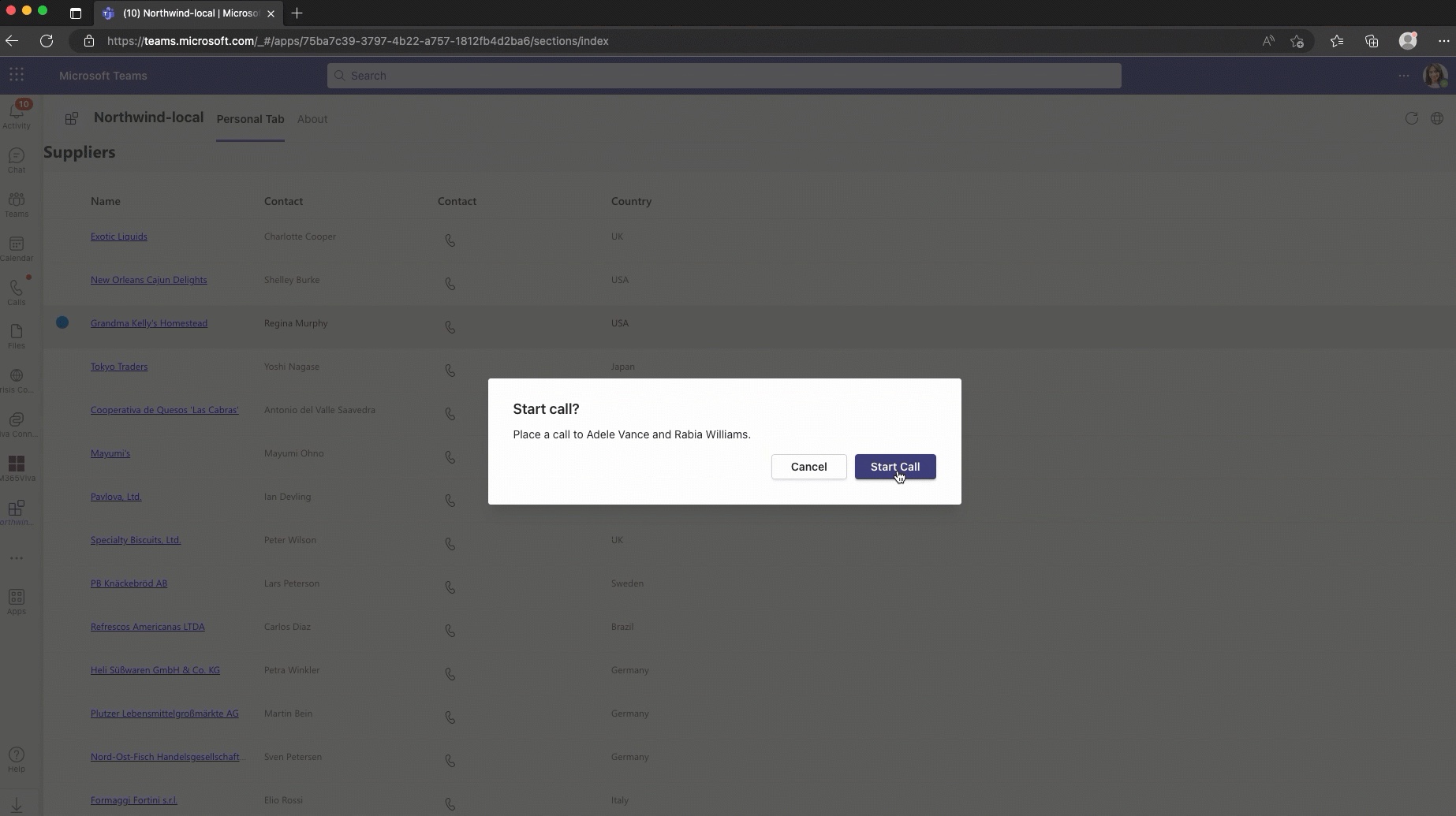
Task: Call Shelley Burke via phone icon
Action: pyautogui.click(x=450, y=284)
